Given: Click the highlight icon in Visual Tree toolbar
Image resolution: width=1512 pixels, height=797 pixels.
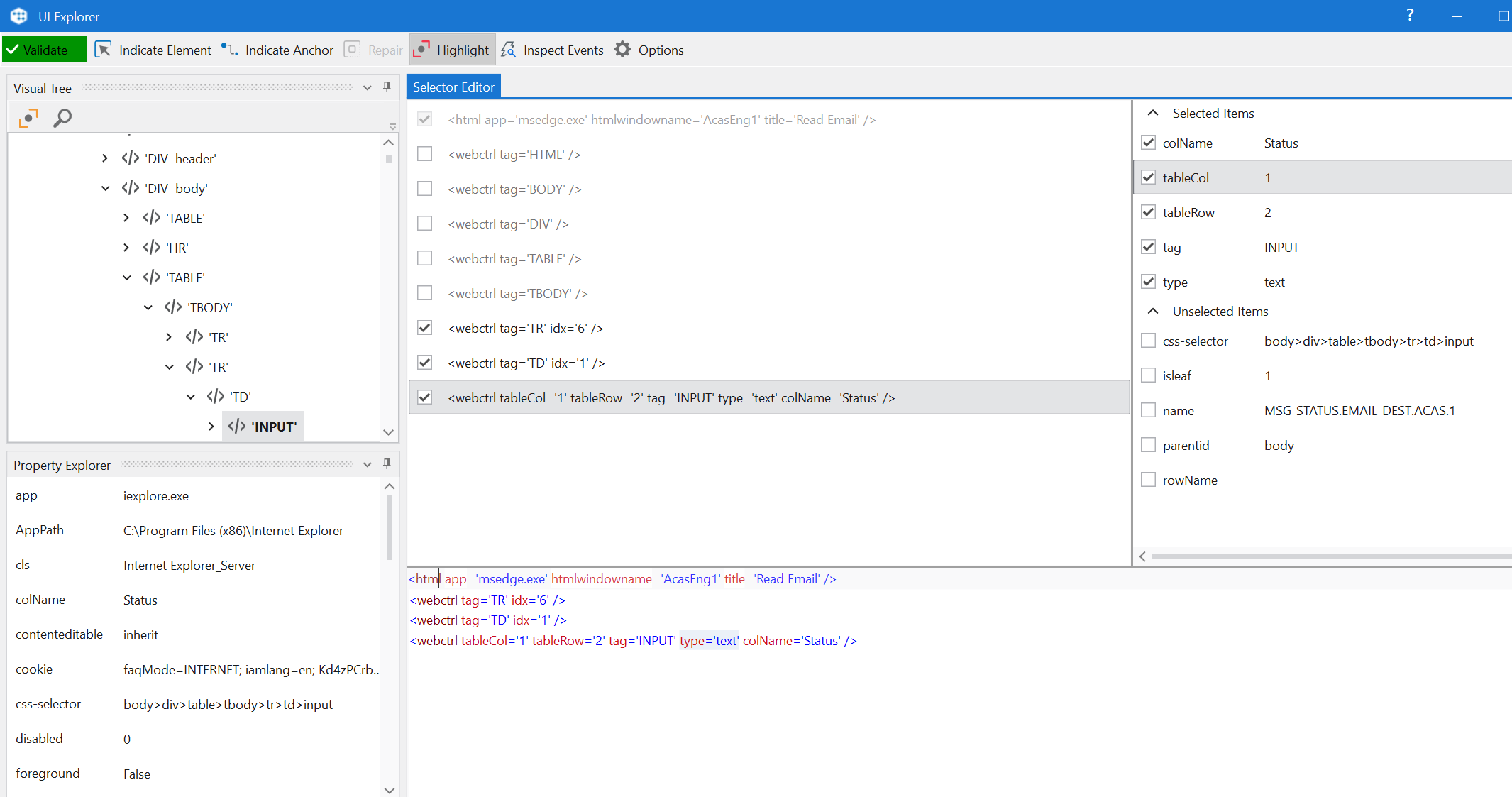Looking at the screenshot, I should [x=28, y=118].
